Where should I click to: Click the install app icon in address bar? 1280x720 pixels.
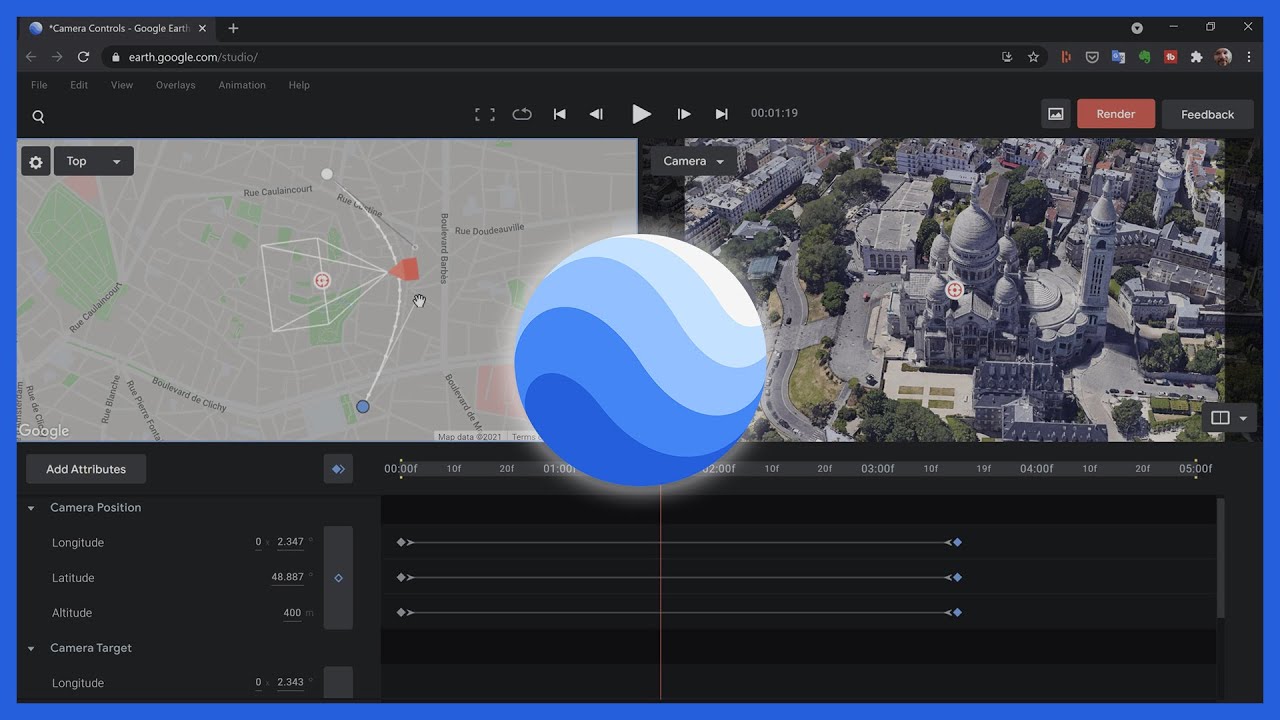[1007, 57]
